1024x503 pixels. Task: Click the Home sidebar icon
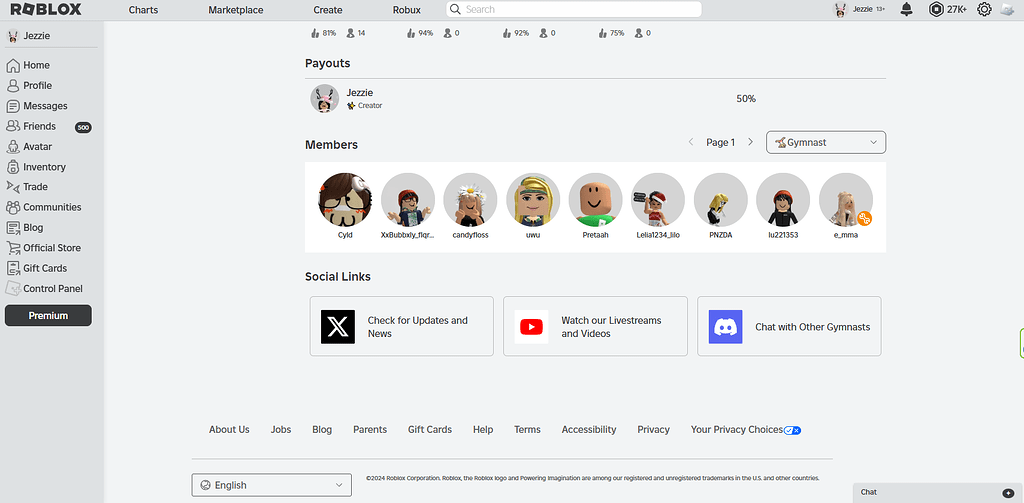pos(12,65)
